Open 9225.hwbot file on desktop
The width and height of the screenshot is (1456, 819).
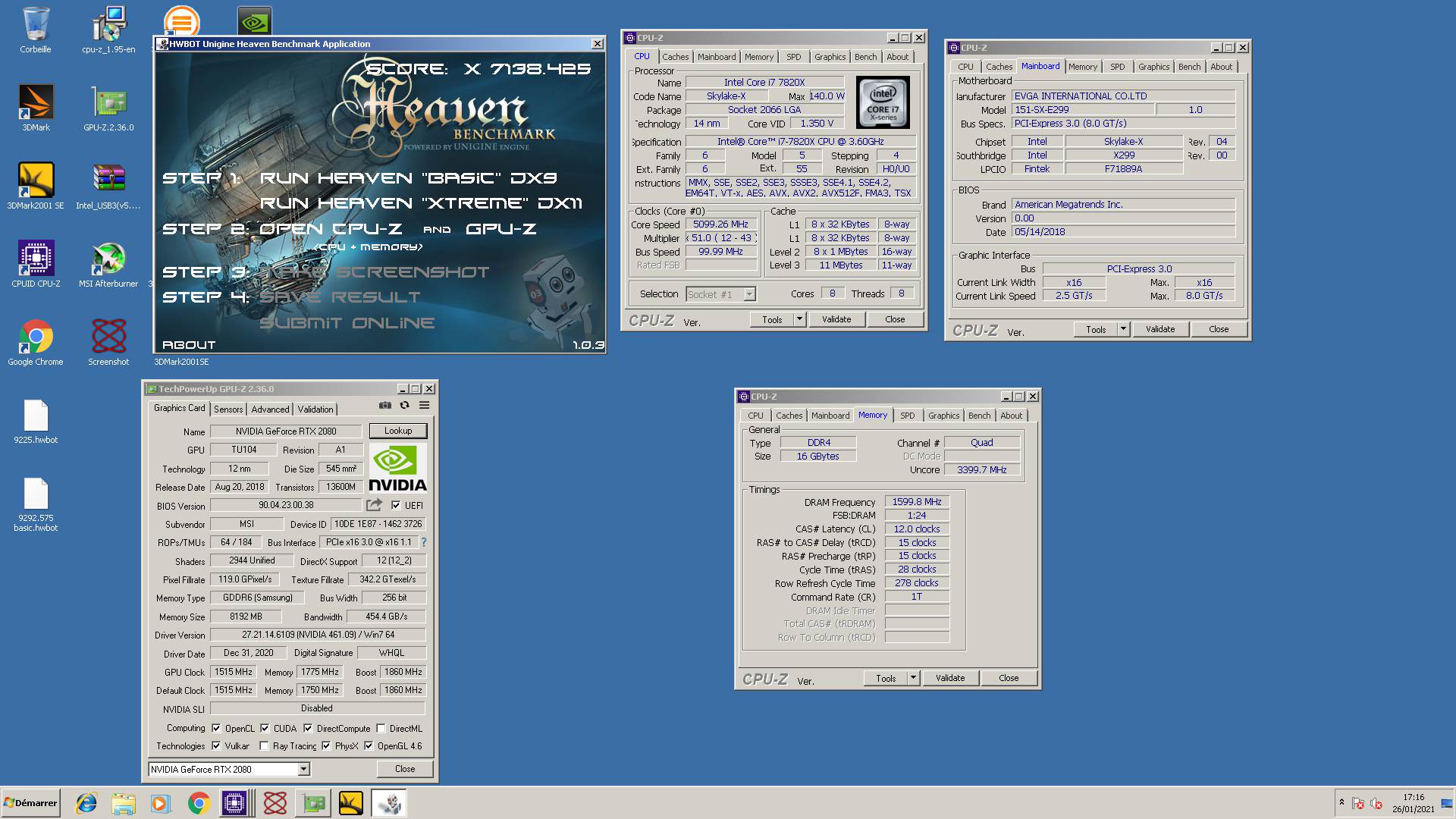click(36, 421)
